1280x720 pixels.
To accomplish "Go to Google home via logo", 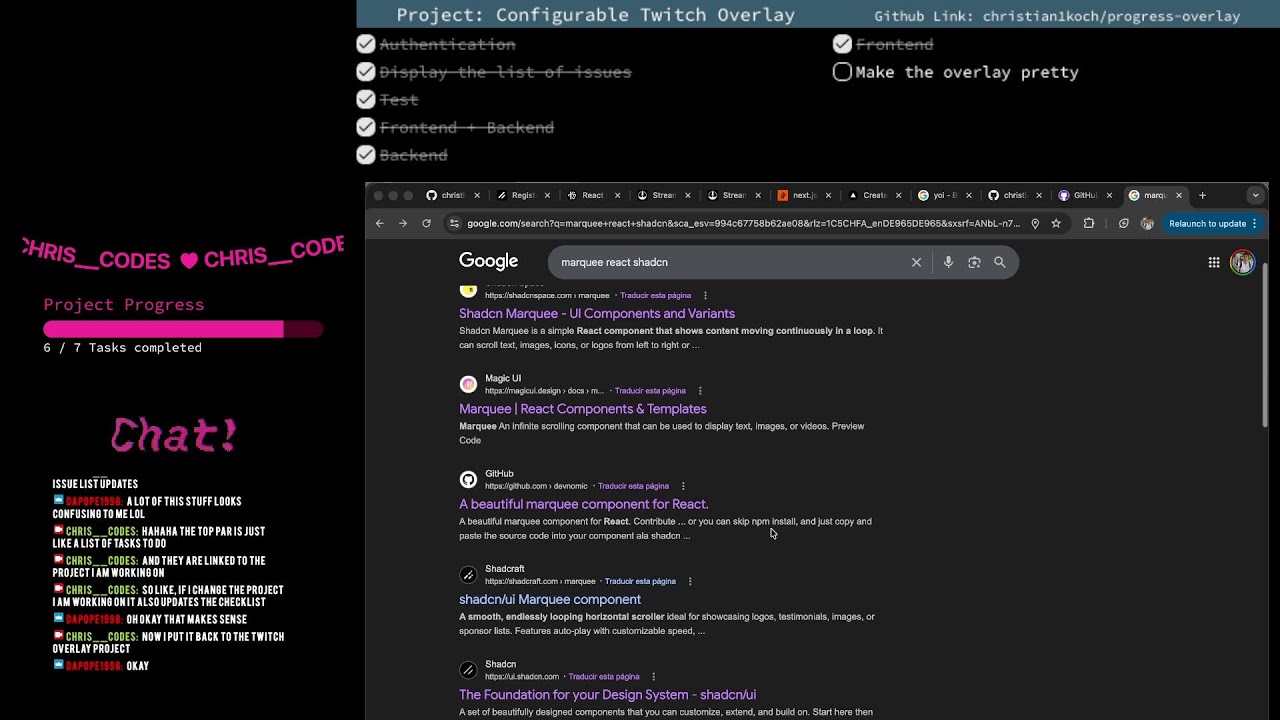I will click(x=488, y=262).
